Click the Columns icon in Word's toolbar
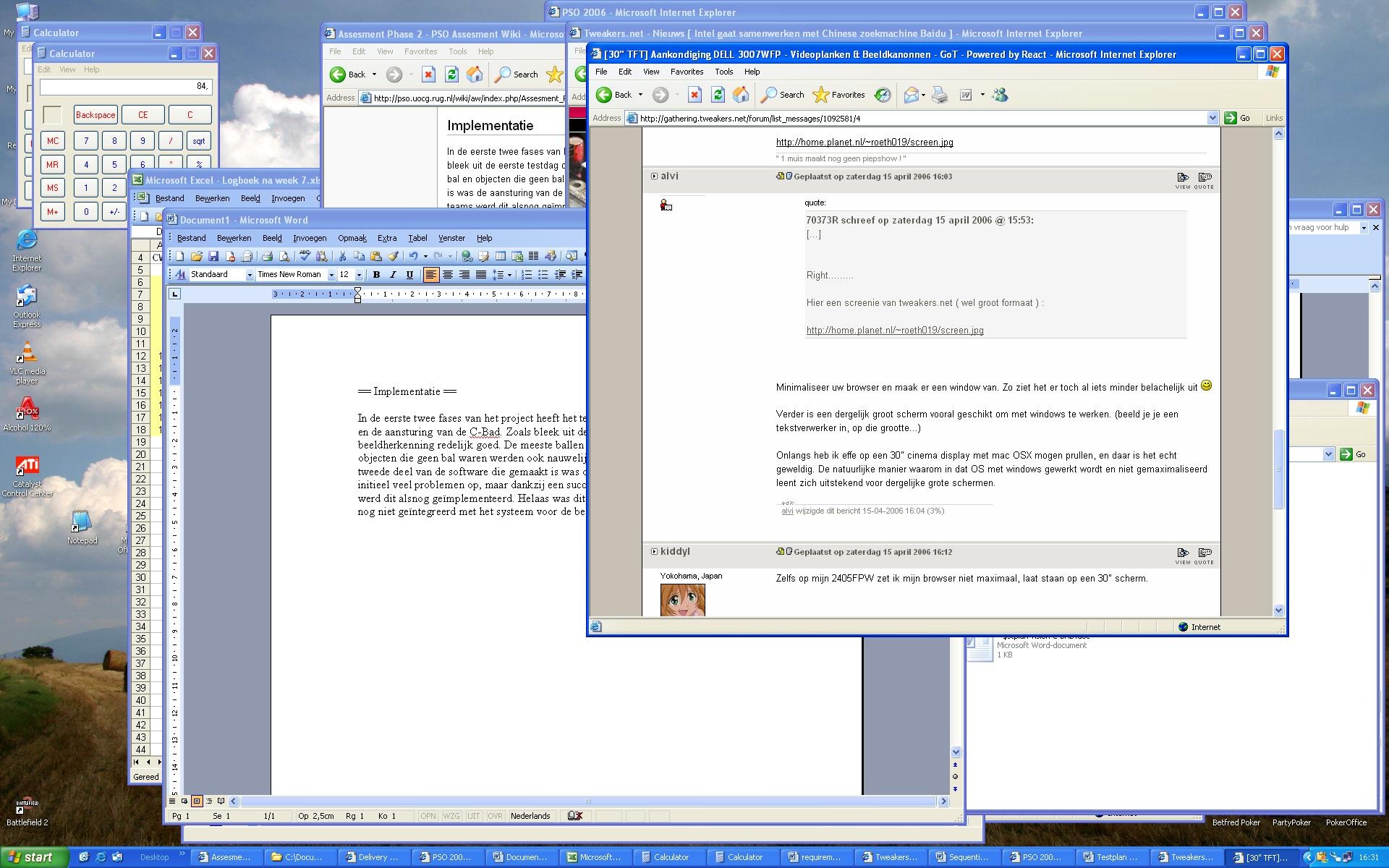The width and height of the screenshot is (1389, 868). pyautogui.click(x=533, y=256)
